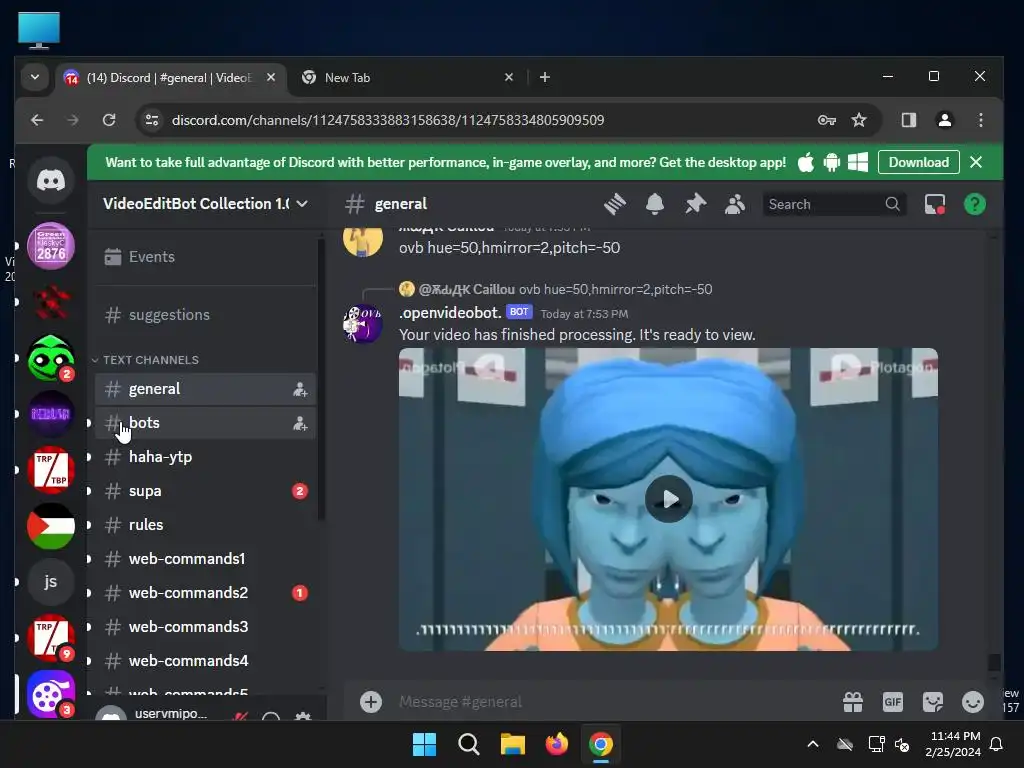This screenshot has height=768, width=1024.
Task: Open the web-commands2 channel
Action: [205, 593]
